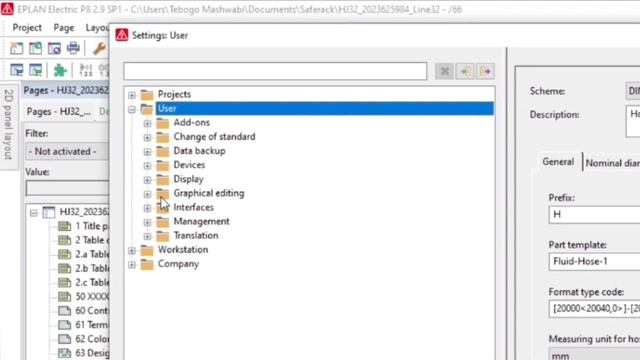This screenshot has height=360, width=640.
Task: Open the Page menu
Action: click(64, 28)
